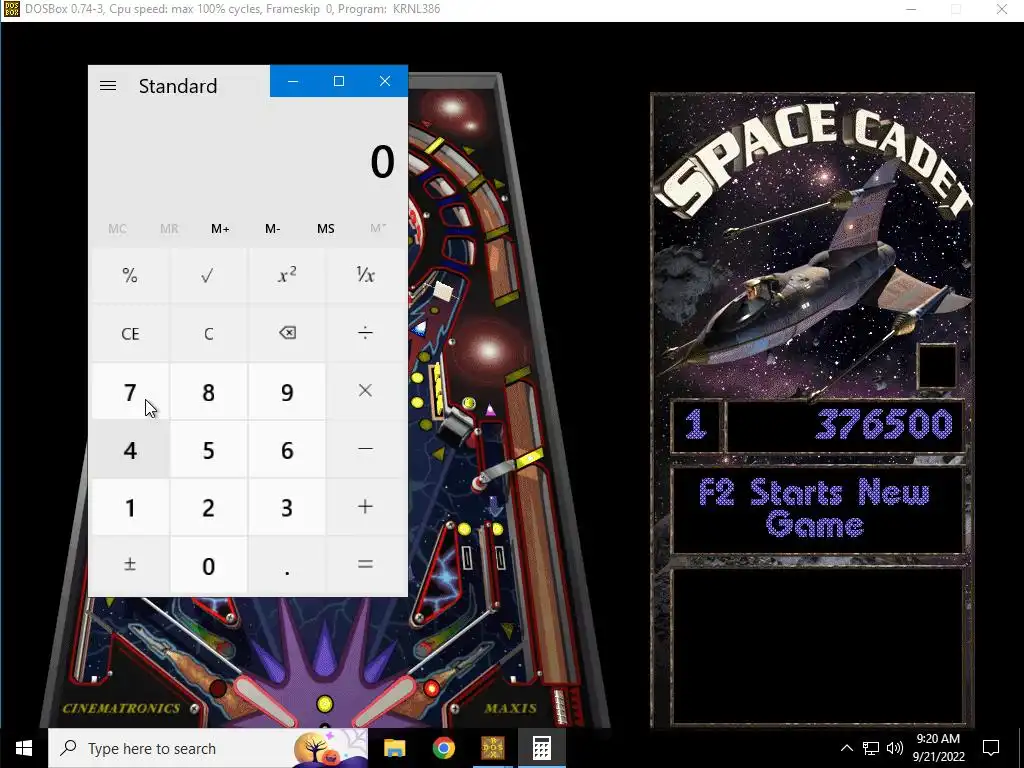The height and width of the screenshot is (768, 1024).
Task: Click the minus operator key
Action: (x=365, y=449)
